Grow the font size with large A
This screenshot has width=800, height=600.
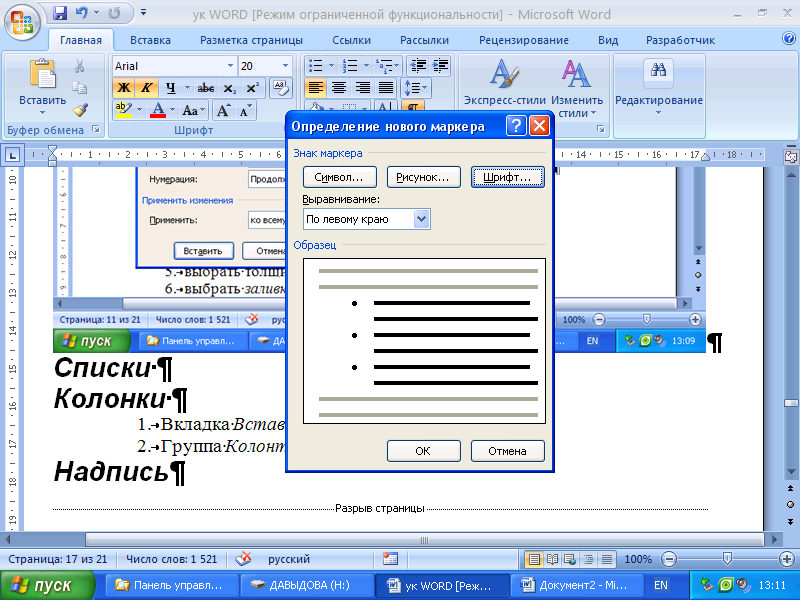(223, 110)
